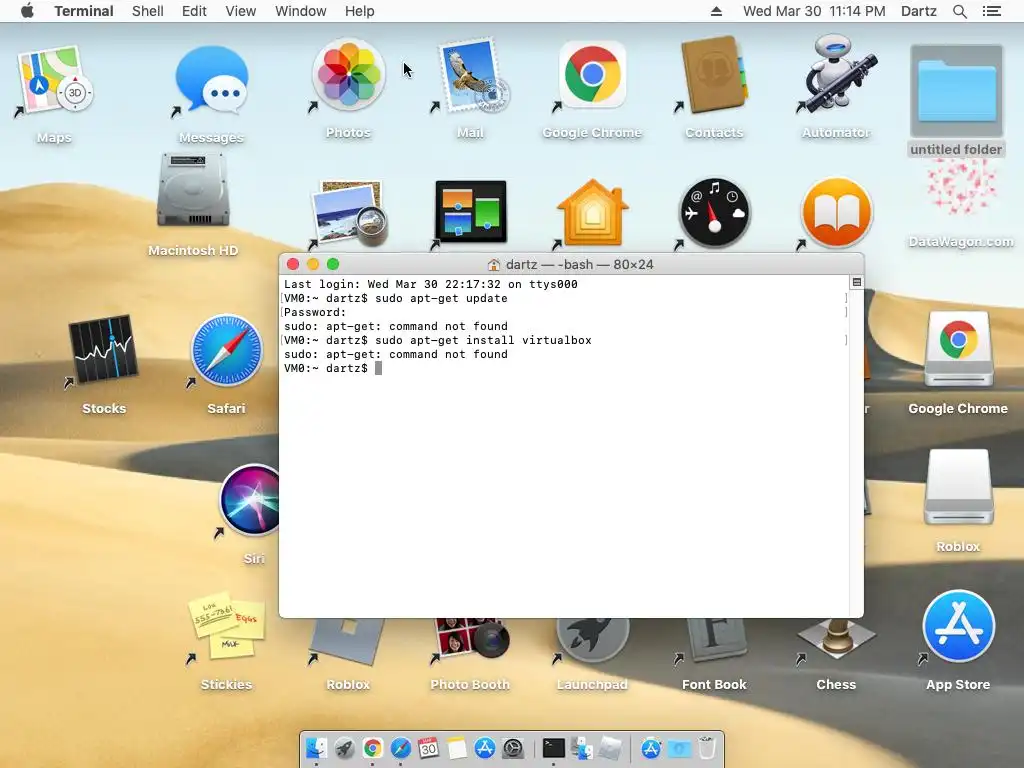The height and width of the screenshot is (768, 1024).
Task: Select the Roblox mounted drive icon
Action: pyautogui.click(x=958, y=487)
